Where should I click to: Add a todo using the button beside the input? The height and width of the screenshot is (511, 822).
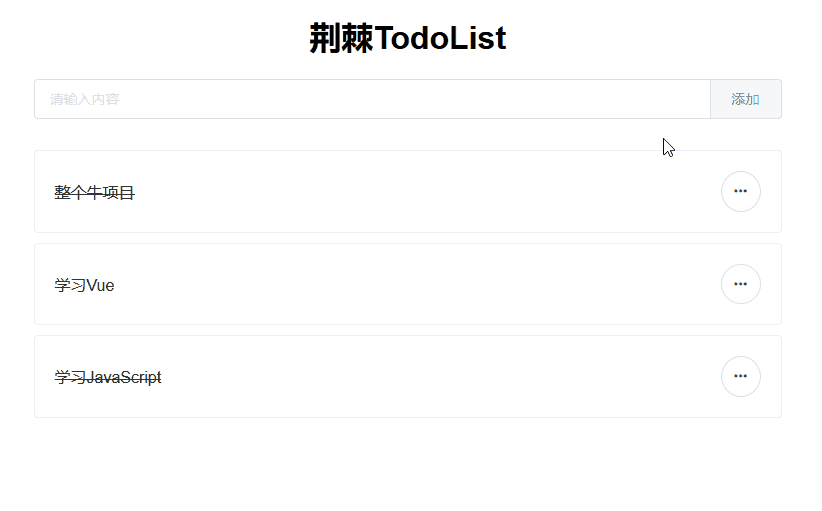(745, 99)
